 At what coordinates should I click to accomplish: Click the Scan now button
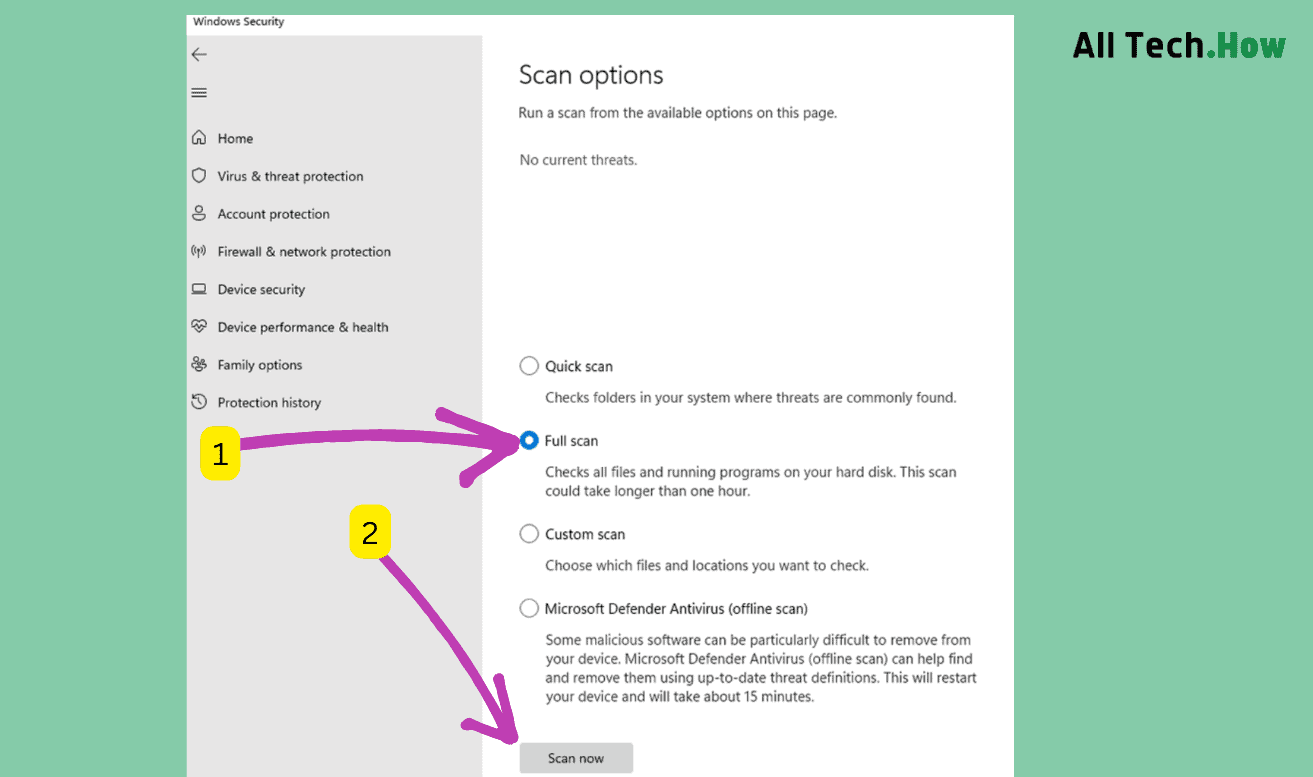(576, 758)
